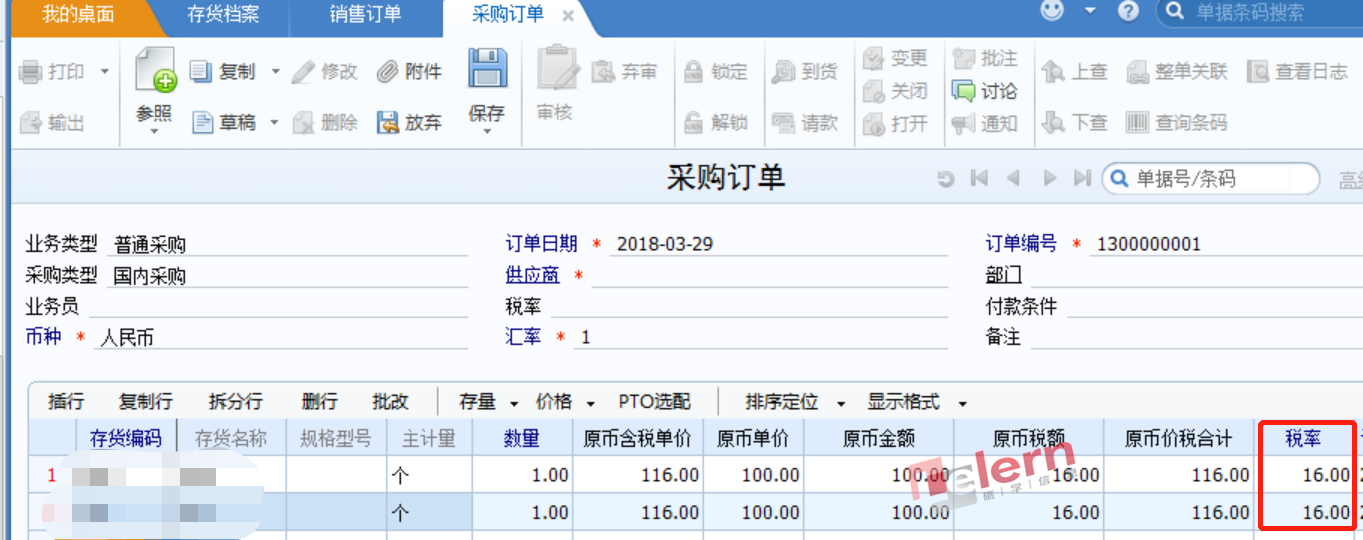The image size is (1363, 540).
Task: Click the 通知 notify megaphone button
Action: pyautogui.click(x=985, y=124)
